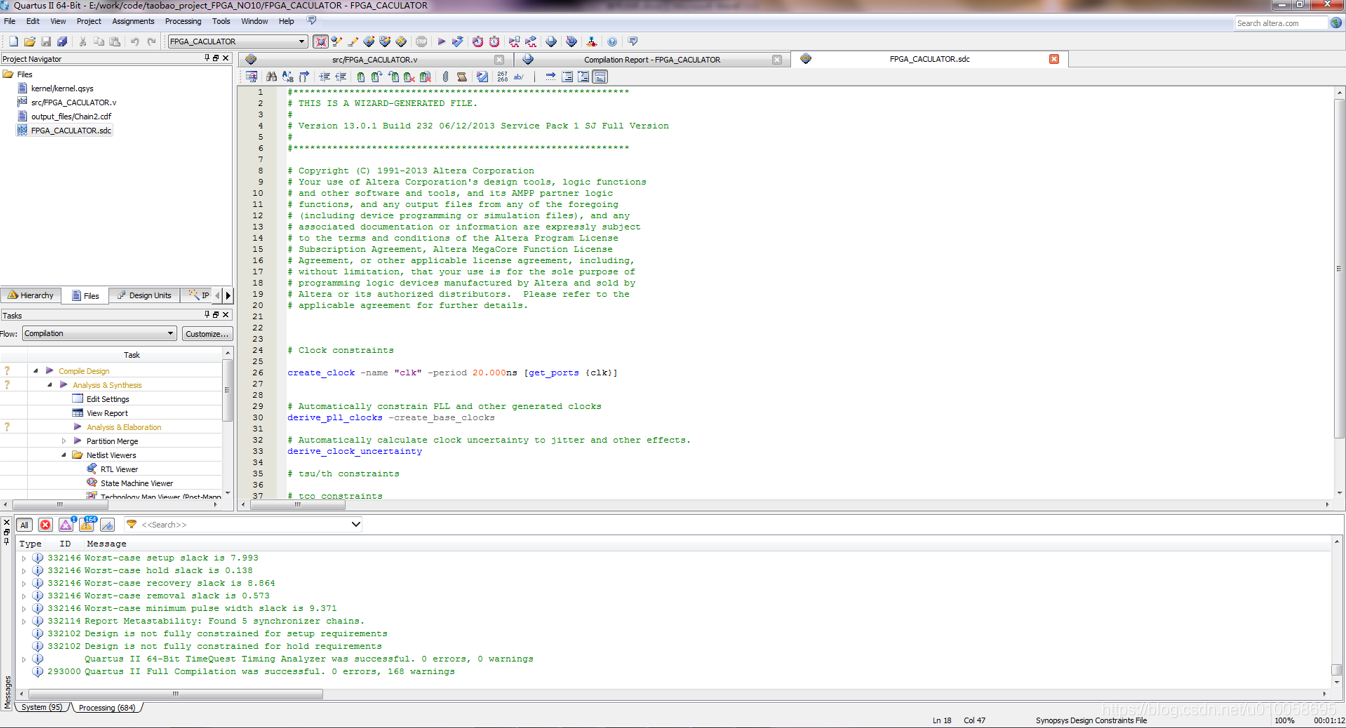Expand the Partition Merge task
The width and height of the screenshot is (1346, 728).
pos(64,441)
